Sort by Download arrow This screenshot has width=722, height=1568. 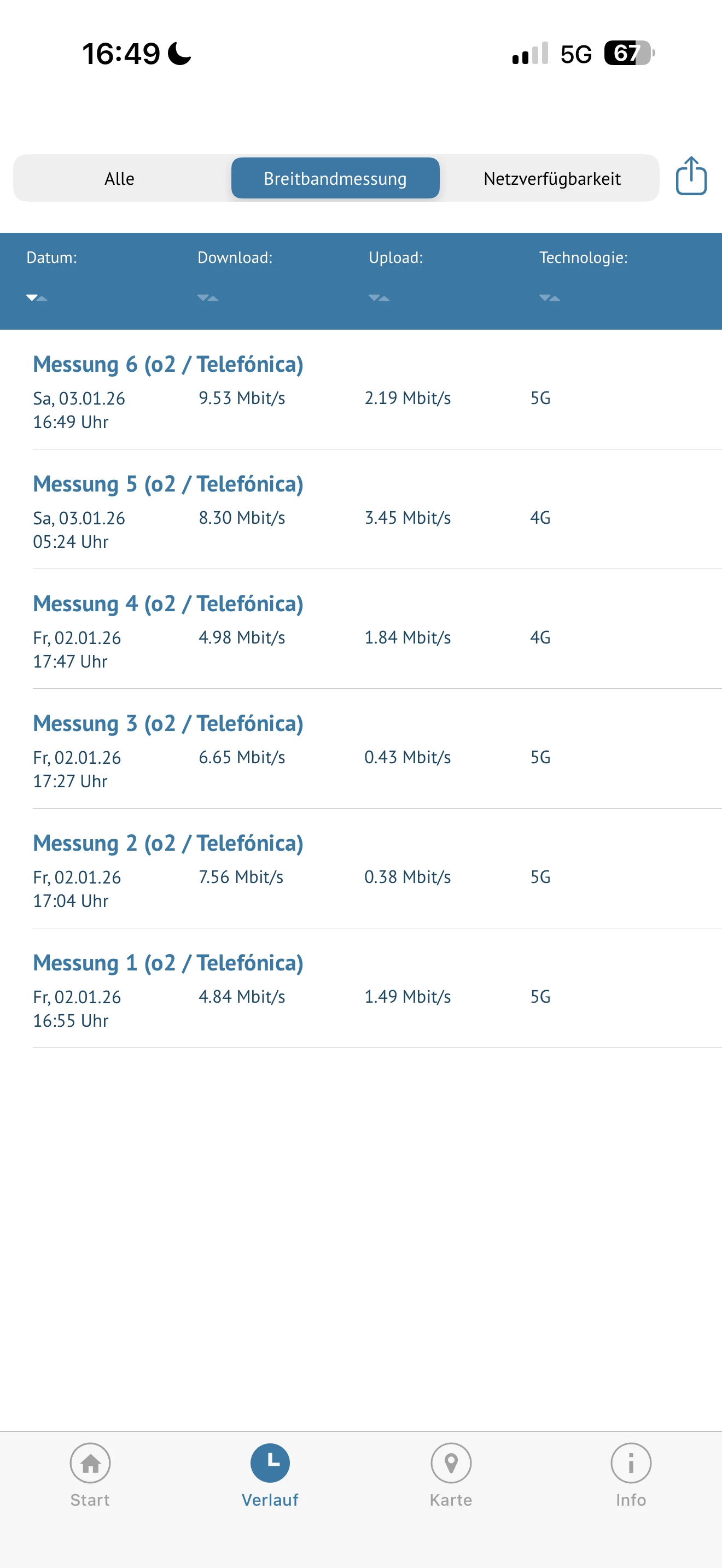[x=208, y=297]
